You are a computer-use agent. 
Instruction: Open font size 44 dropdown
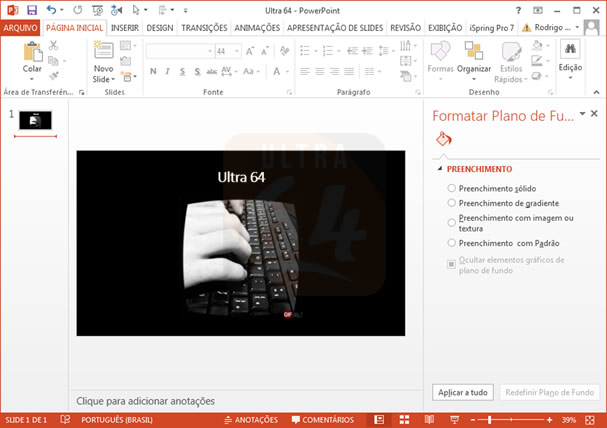[x=237, y=51]
